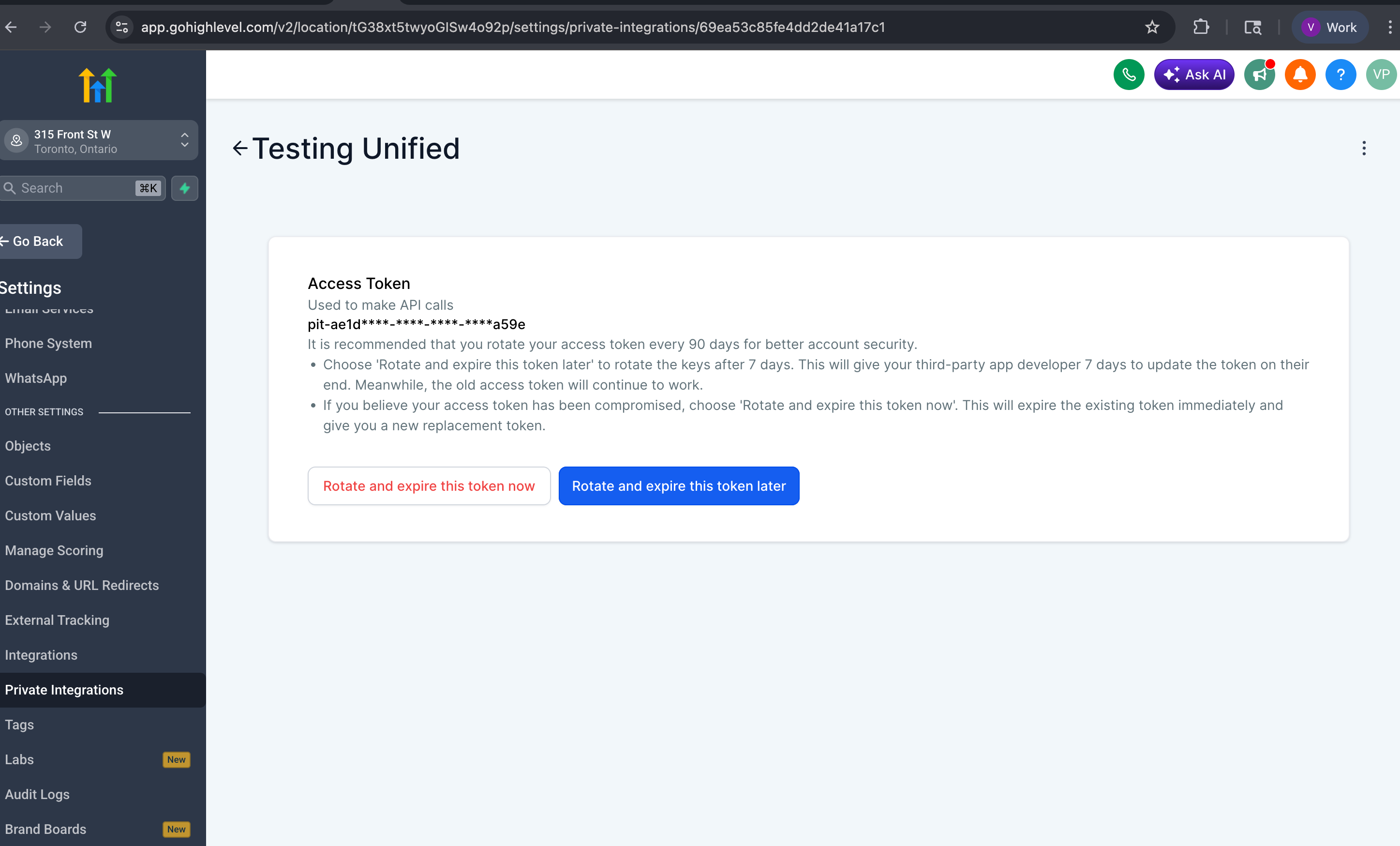Click Rotate and expire this token later
Viewport: 1400px width, 846px height.
pyautogui.click(x=678, y=486)
